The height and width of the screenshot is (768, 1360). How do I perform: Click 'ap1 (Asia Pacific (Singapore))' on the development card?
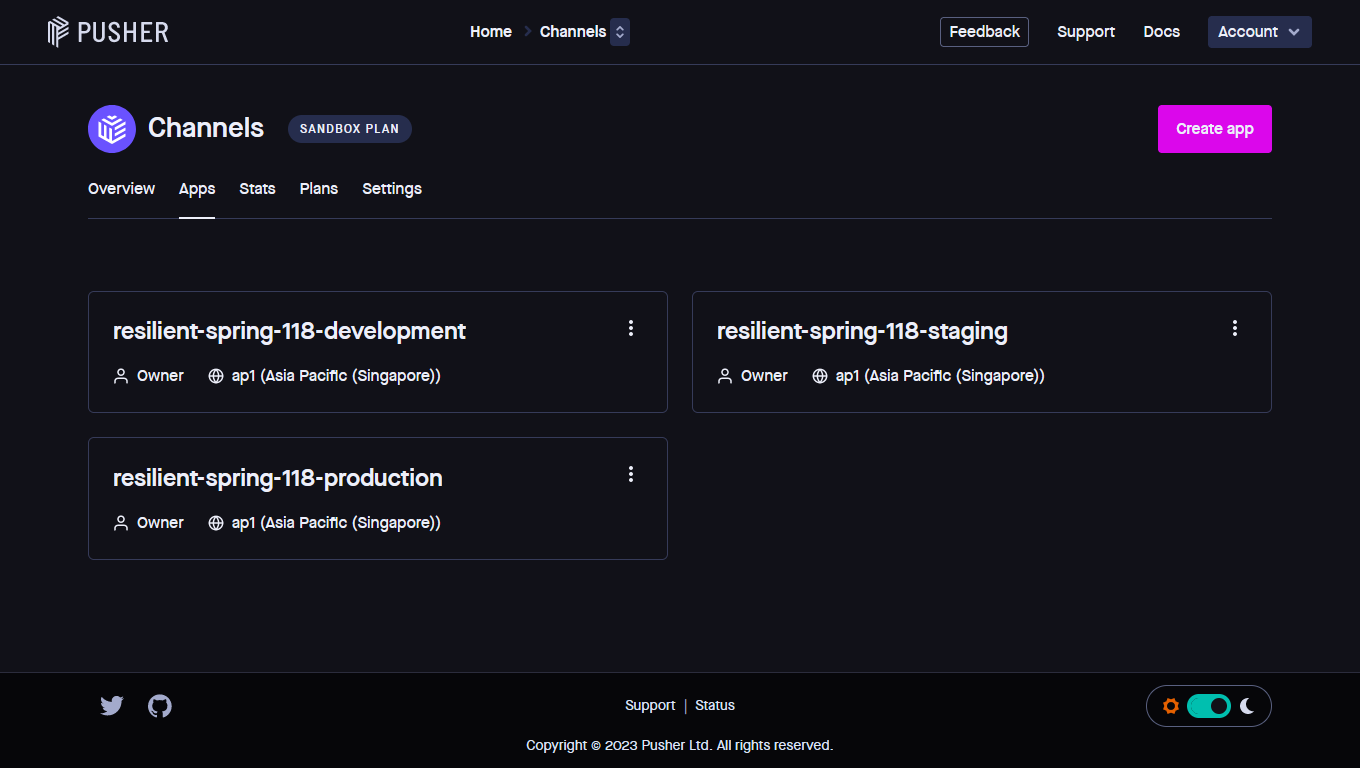(x=336, y=376)
